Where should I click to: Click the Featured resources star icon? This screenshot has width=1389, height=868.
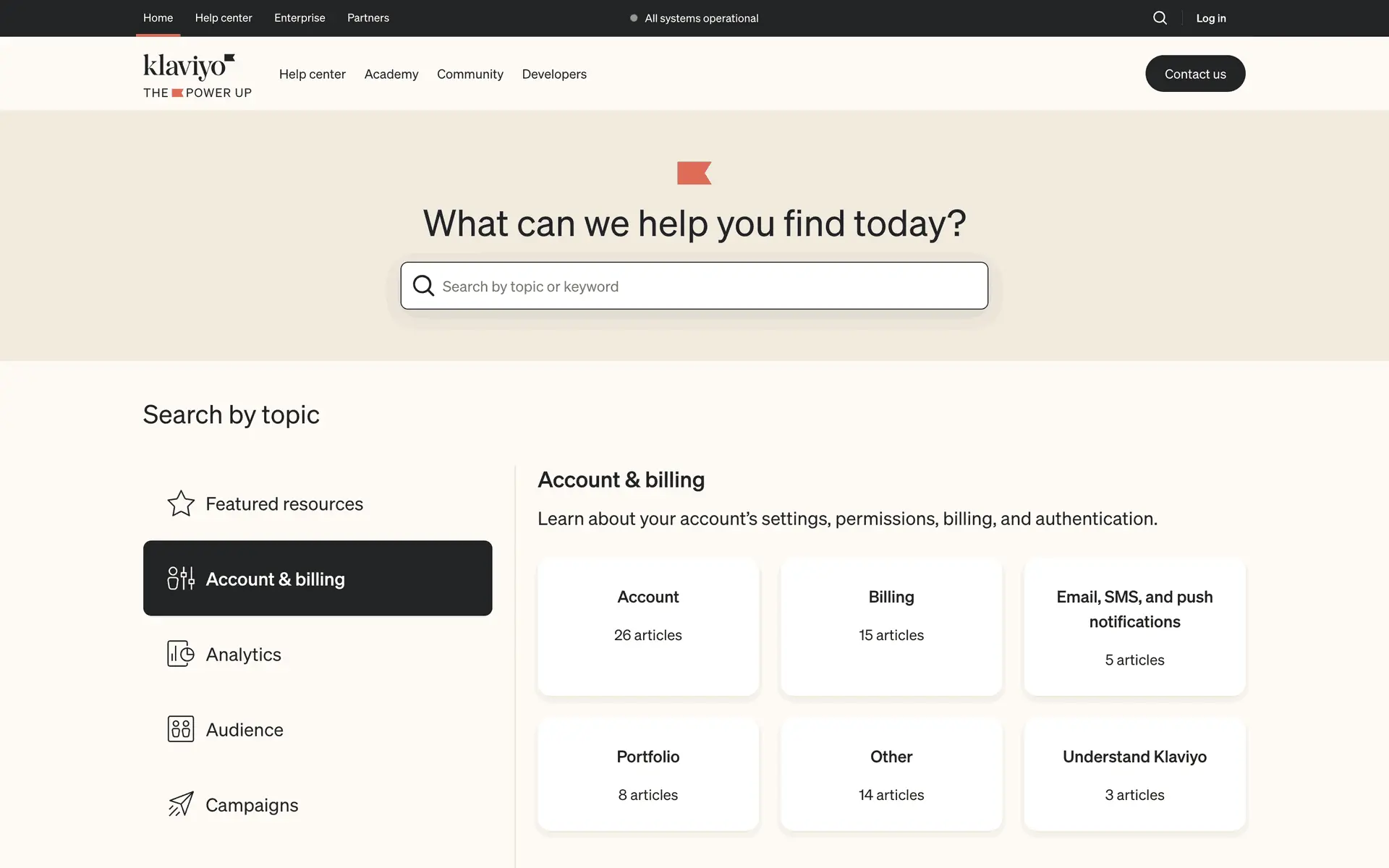(181, 503)
